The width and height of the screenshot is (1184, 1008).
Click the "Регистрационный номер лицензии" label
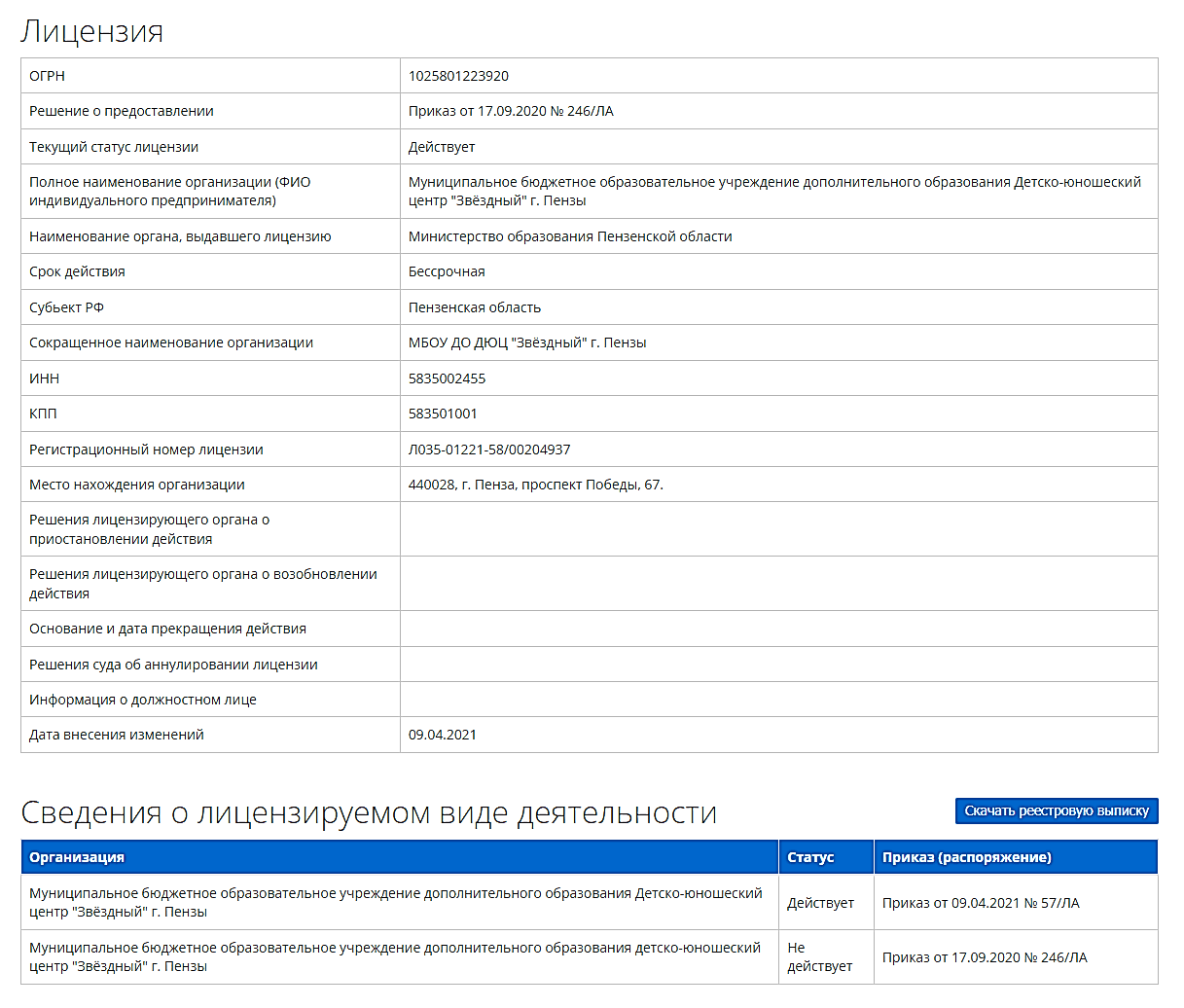146,450
